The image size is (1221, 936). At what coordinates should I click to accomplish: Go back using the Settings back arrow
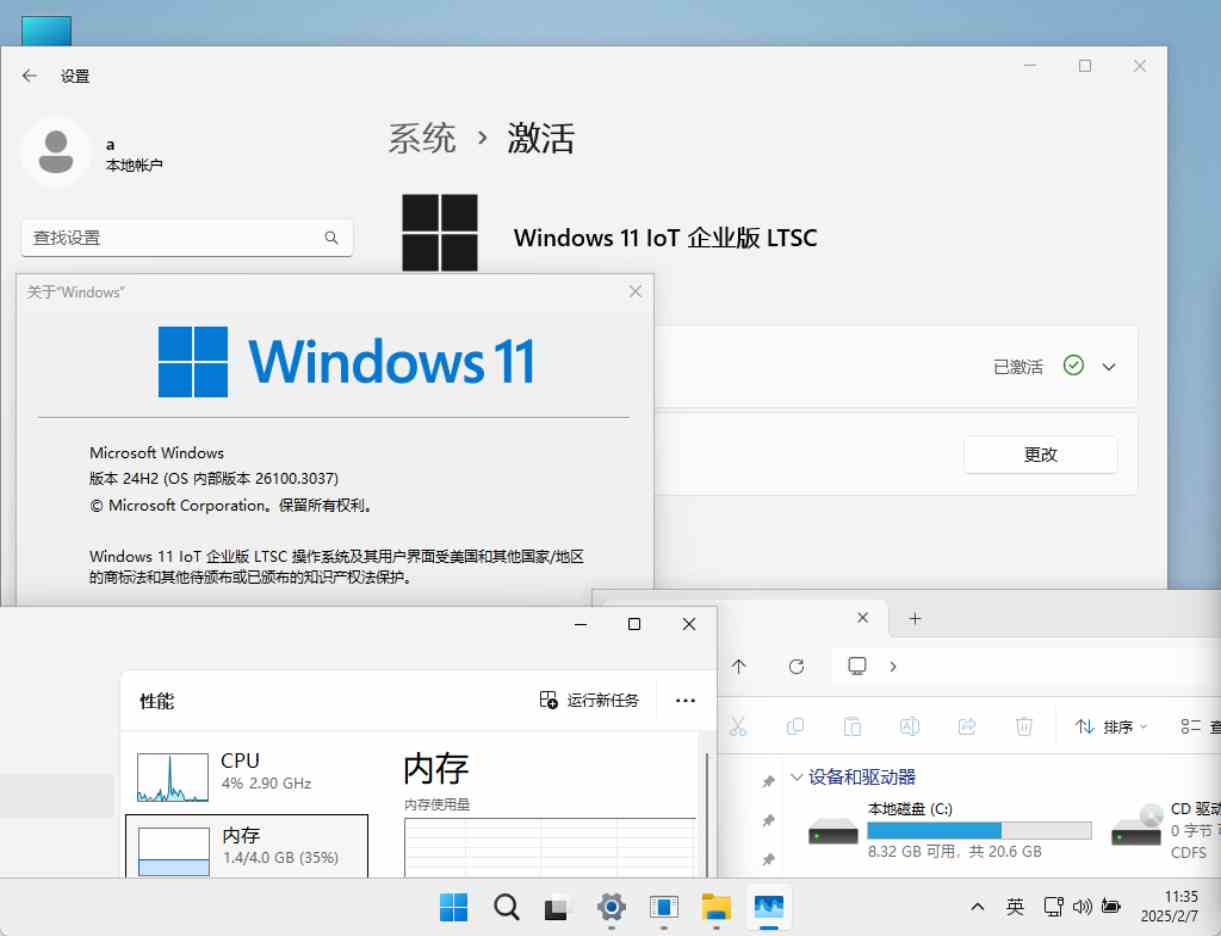click(x=30, y=76)
